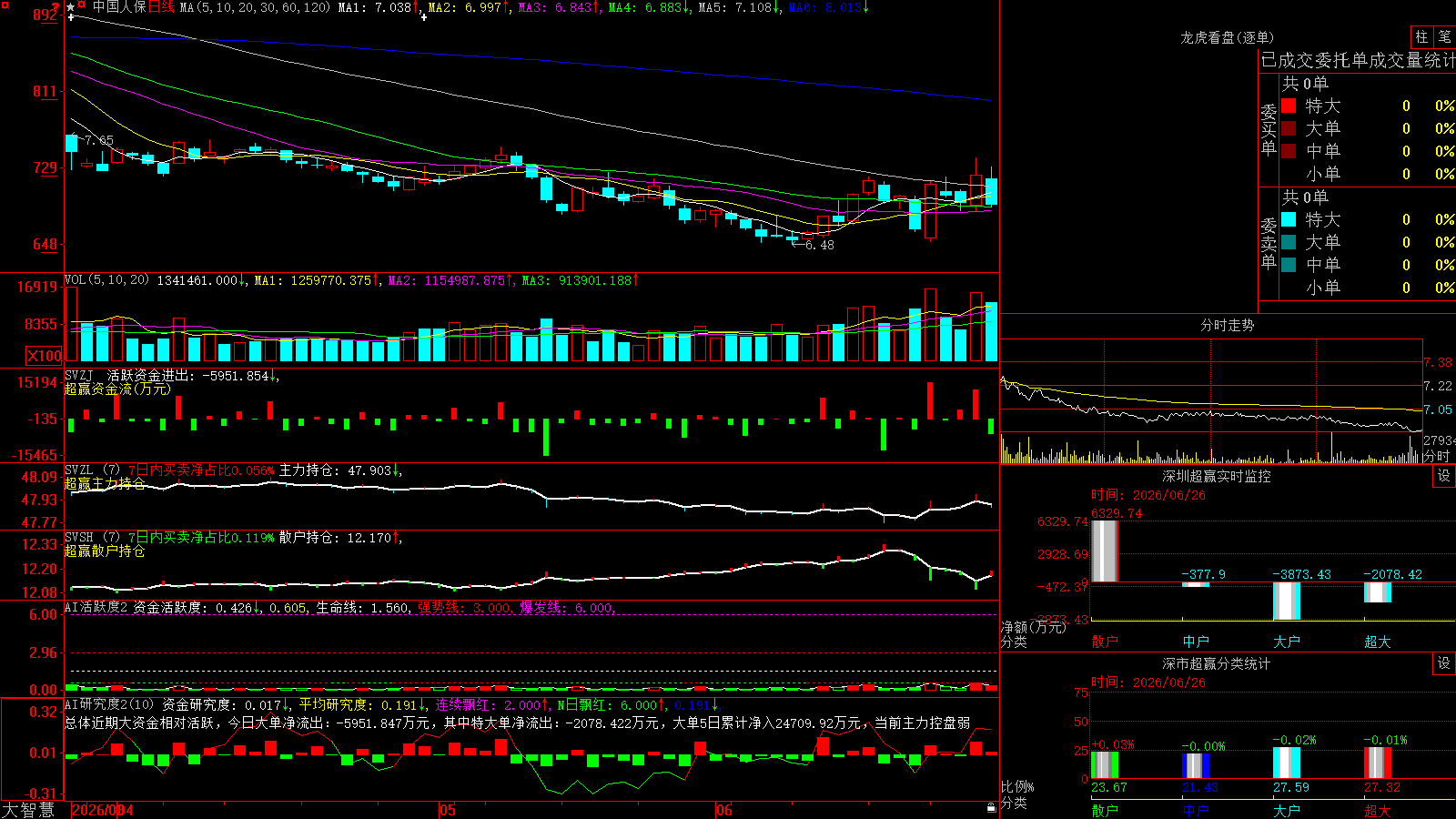This screenshot has width=1456, height=819.
Task: Click the 06 month marker on timeline
Action: click(723, 810)
